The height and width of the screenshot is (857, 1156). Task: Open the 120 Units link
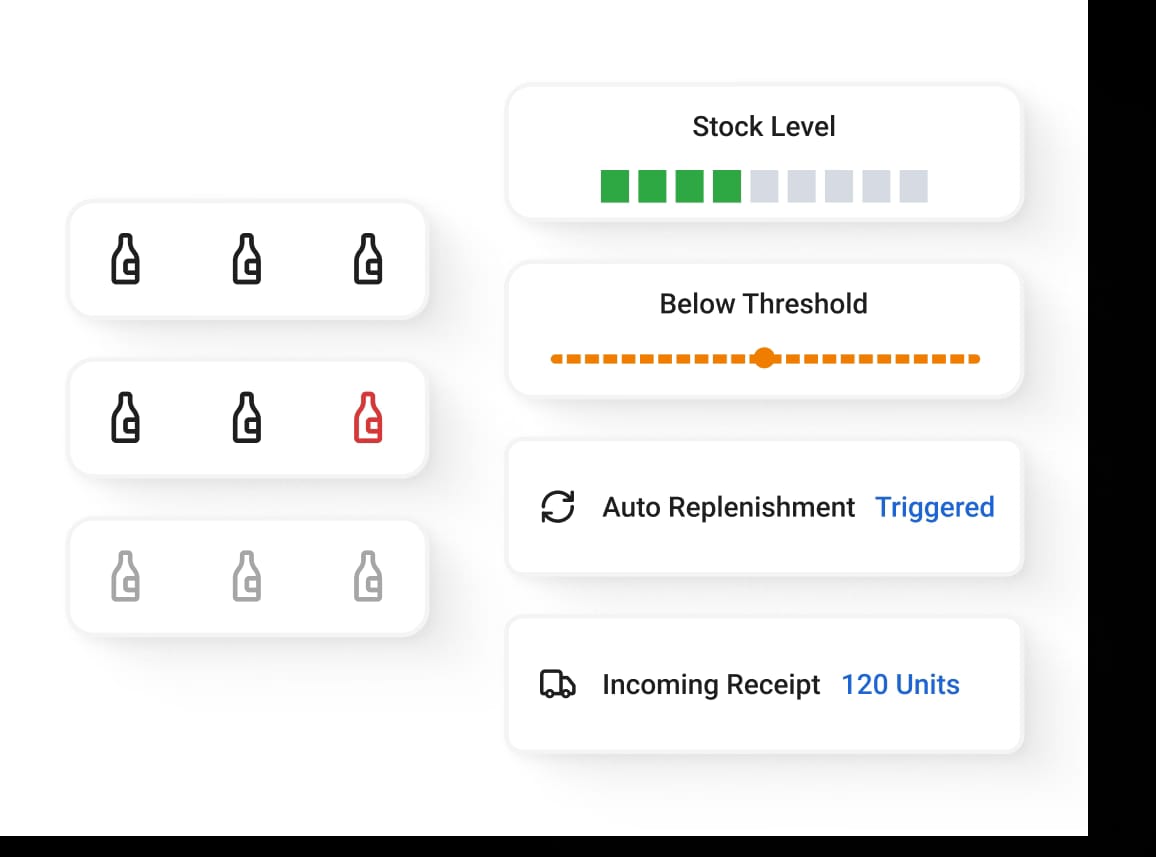[x=900, y=684]
